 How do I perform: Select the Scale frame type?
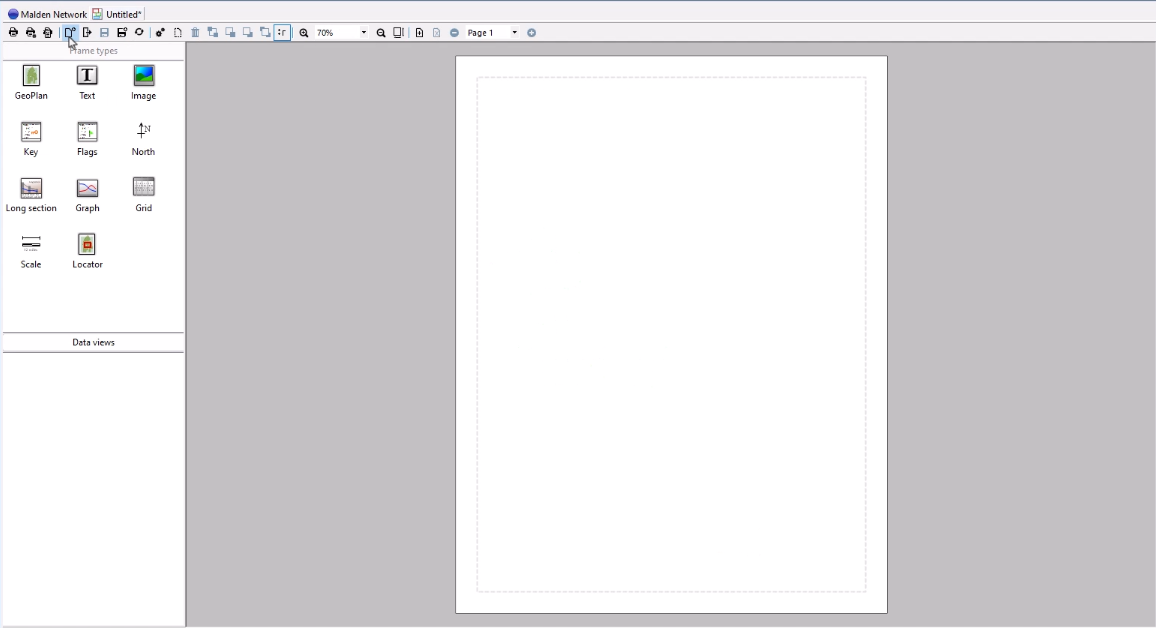(x=31, y=248)
